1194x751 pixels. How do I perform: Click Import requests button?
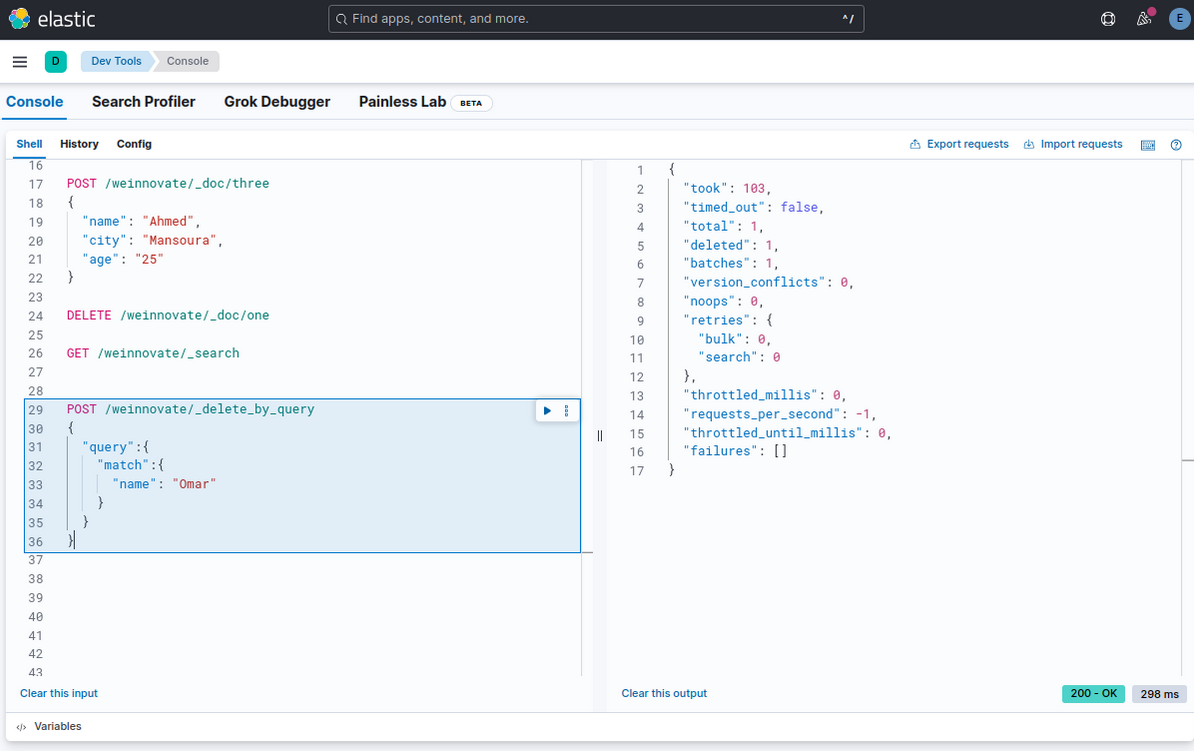(1073, 144)
